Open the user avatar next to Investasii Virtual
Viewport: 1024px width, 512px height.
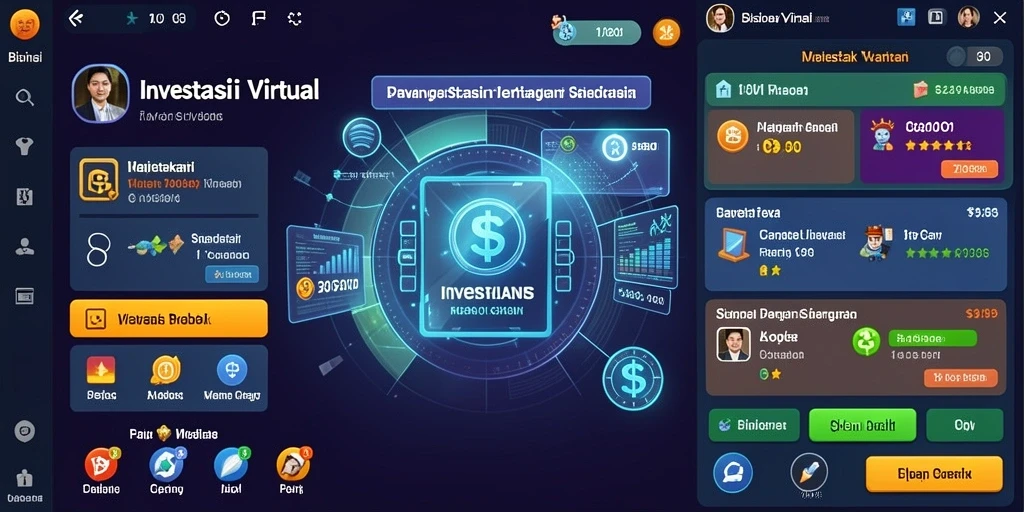click(x=101, y=93)
